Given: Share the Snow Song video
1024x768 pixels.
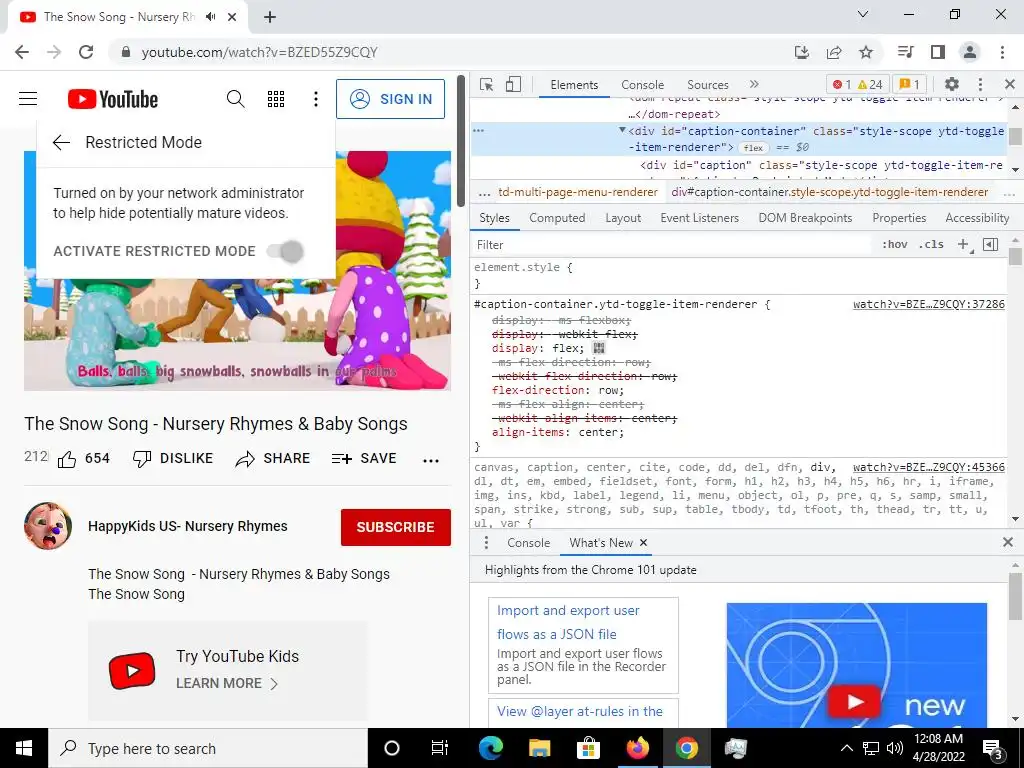Looking at the screenshot, I should pos(273,458).
